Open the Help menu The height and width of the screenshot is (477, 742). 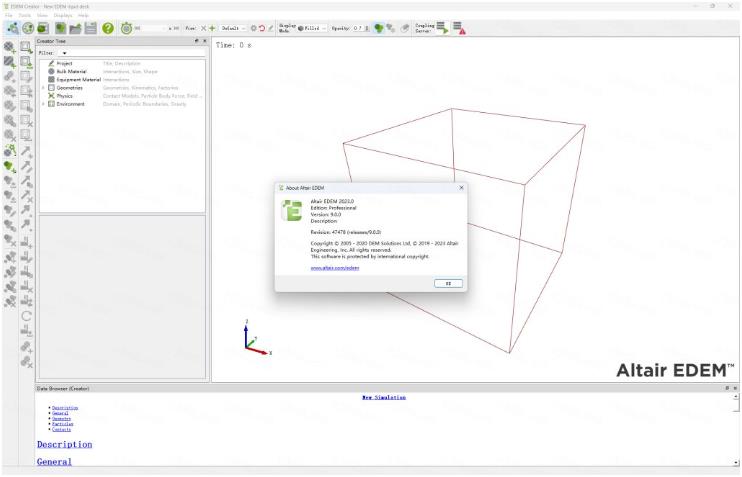coord(83,16)
